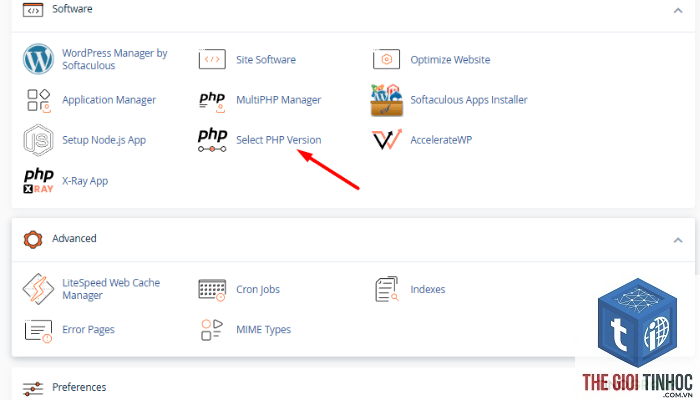Click the AccelerateWP checkmark icon
The width and height of the screenshot is (700, 400).
click(x=387, y=139)
